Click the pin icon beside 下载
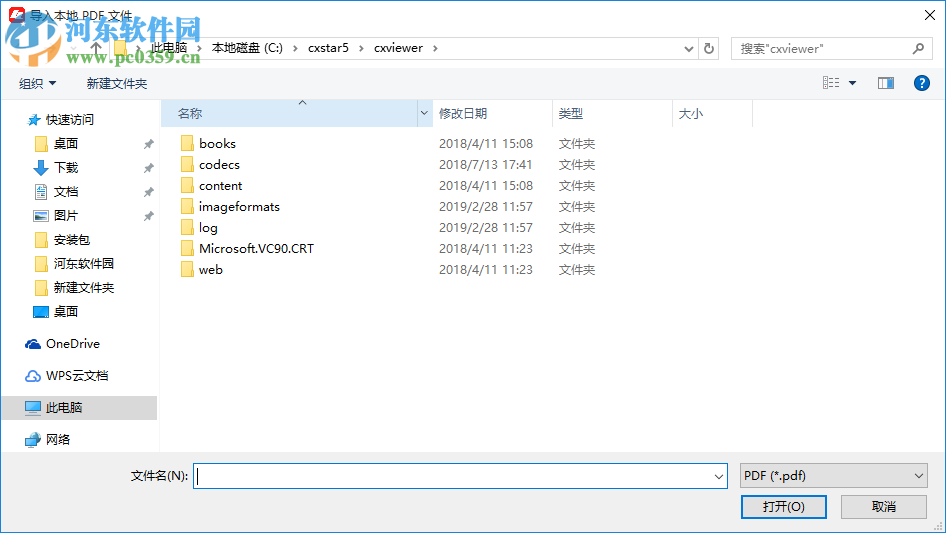The width and height of the screenshot is (946, 533). pyautogui.click(x=148, y=168)
